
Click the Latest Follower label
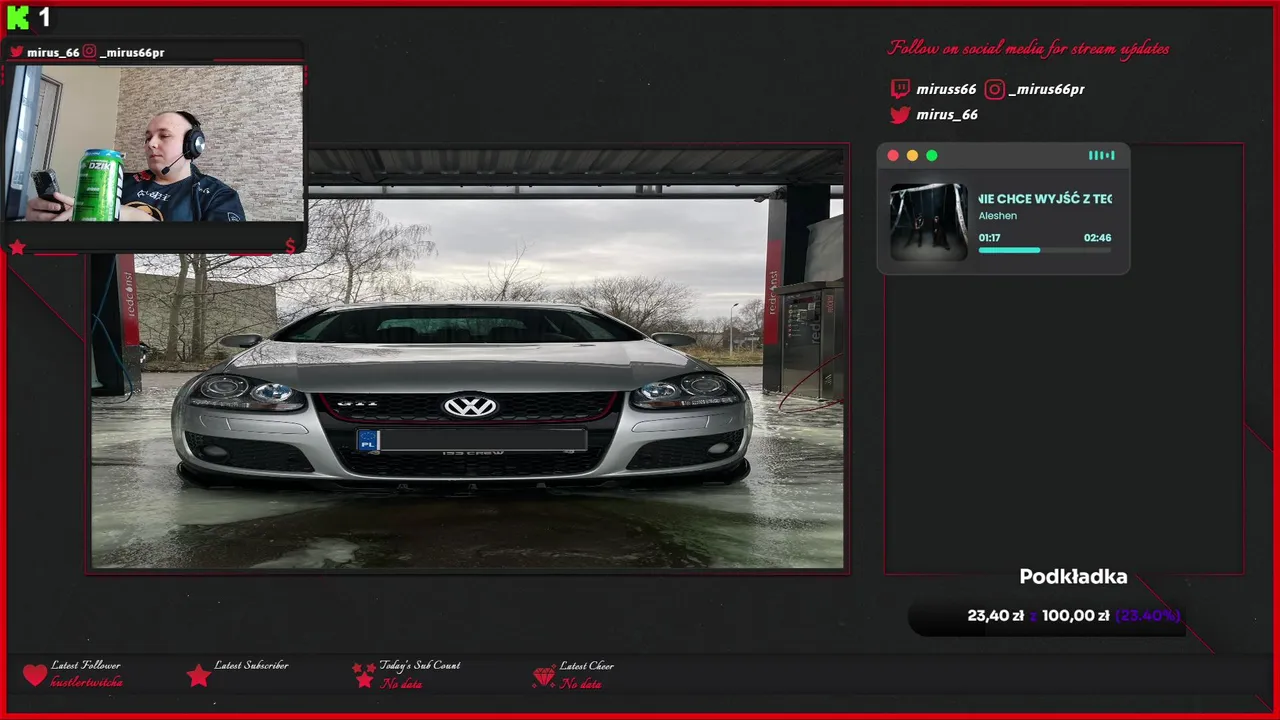click(86, 665)
